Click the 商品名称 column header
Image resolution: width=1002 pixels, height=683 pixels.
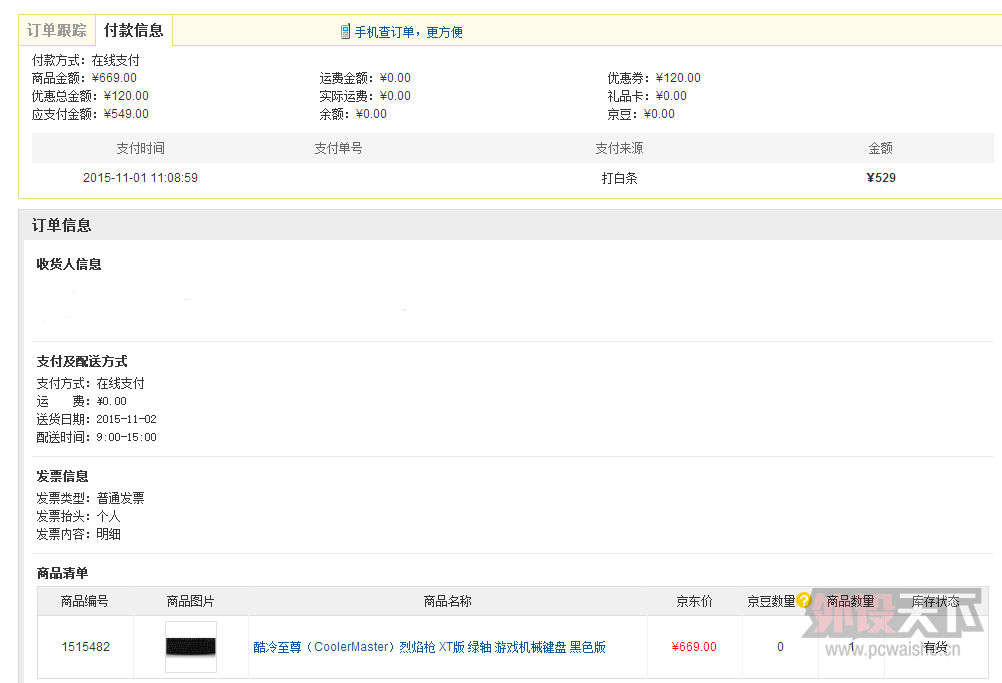447,601
